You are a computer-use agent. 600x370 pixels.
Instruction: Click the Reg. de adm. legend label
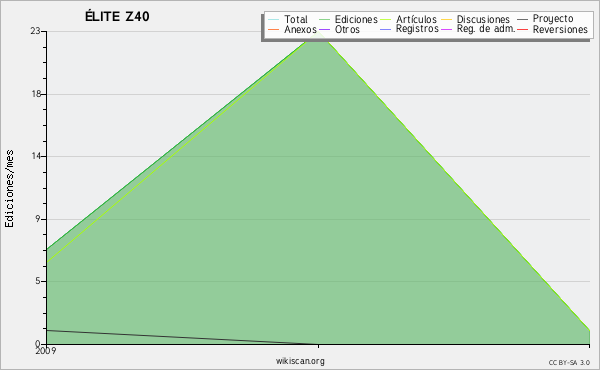[486, 29]
